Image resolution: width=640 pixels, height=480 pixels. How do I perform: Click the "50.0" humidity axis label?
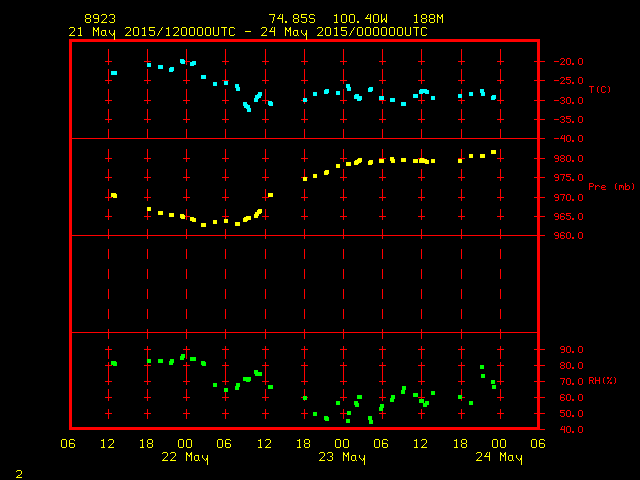(x=571, y=413)
